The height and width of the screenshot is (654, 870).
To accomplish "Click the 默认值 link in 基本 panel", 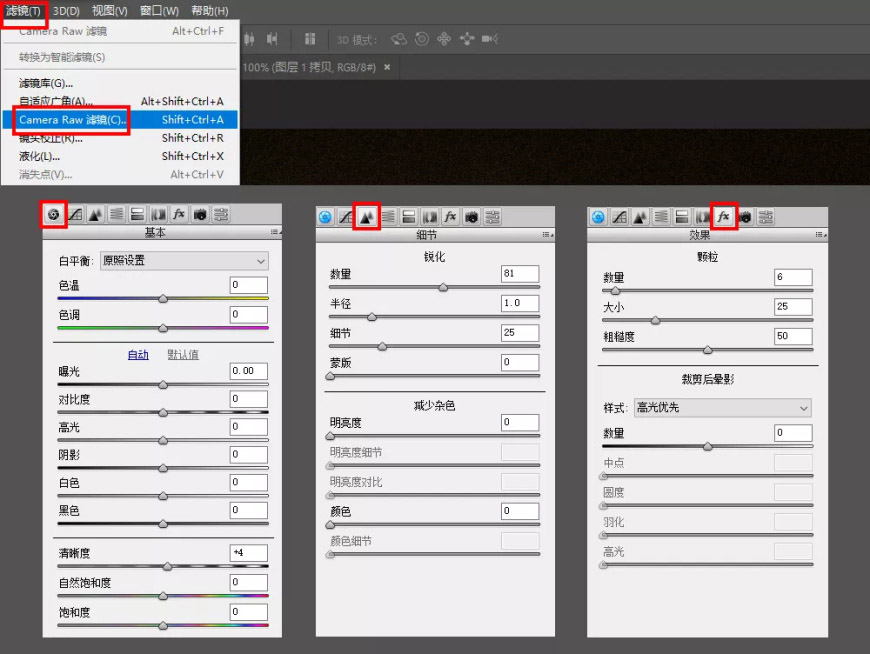I will (x=183, y=354).
